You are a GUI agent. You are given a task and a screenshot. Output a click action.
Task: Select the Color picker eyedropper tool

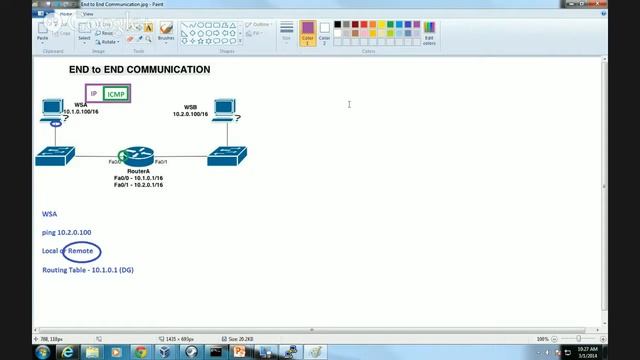(139, 39)
